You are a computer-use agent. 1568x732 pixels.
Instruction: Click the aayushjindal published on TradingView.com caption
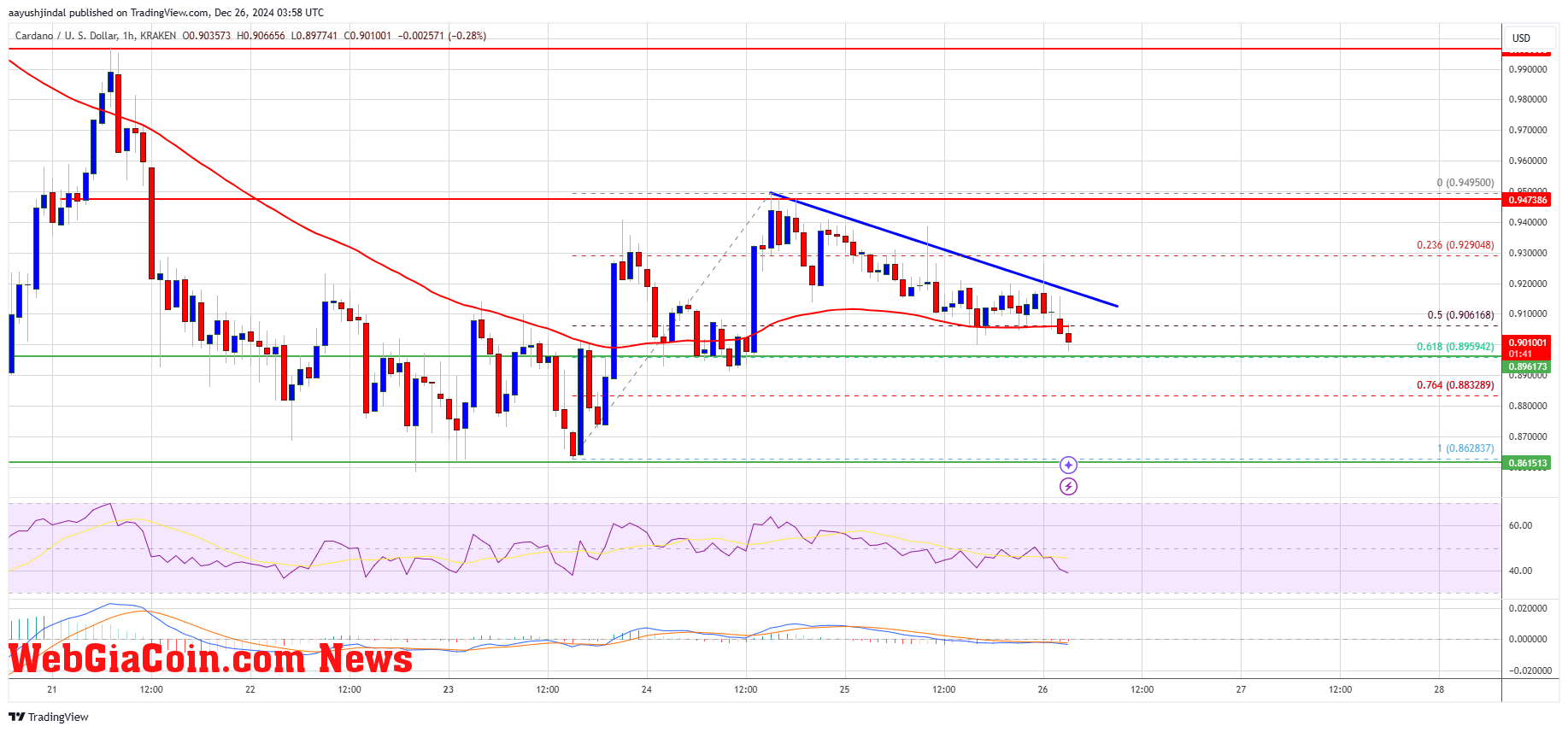click(x=166, y=13)
